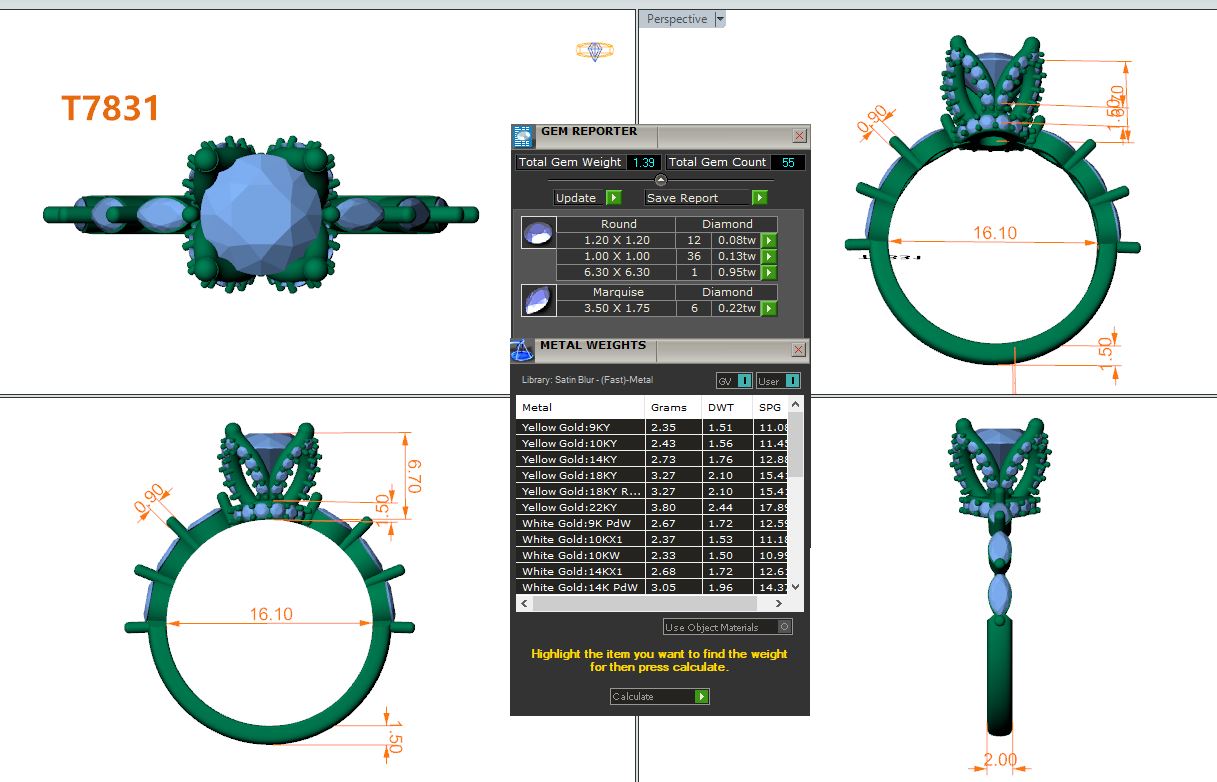Screen dimensions: 1217x782
Task: Click the Gem Reporter panel icon
Action: (523, 137)
